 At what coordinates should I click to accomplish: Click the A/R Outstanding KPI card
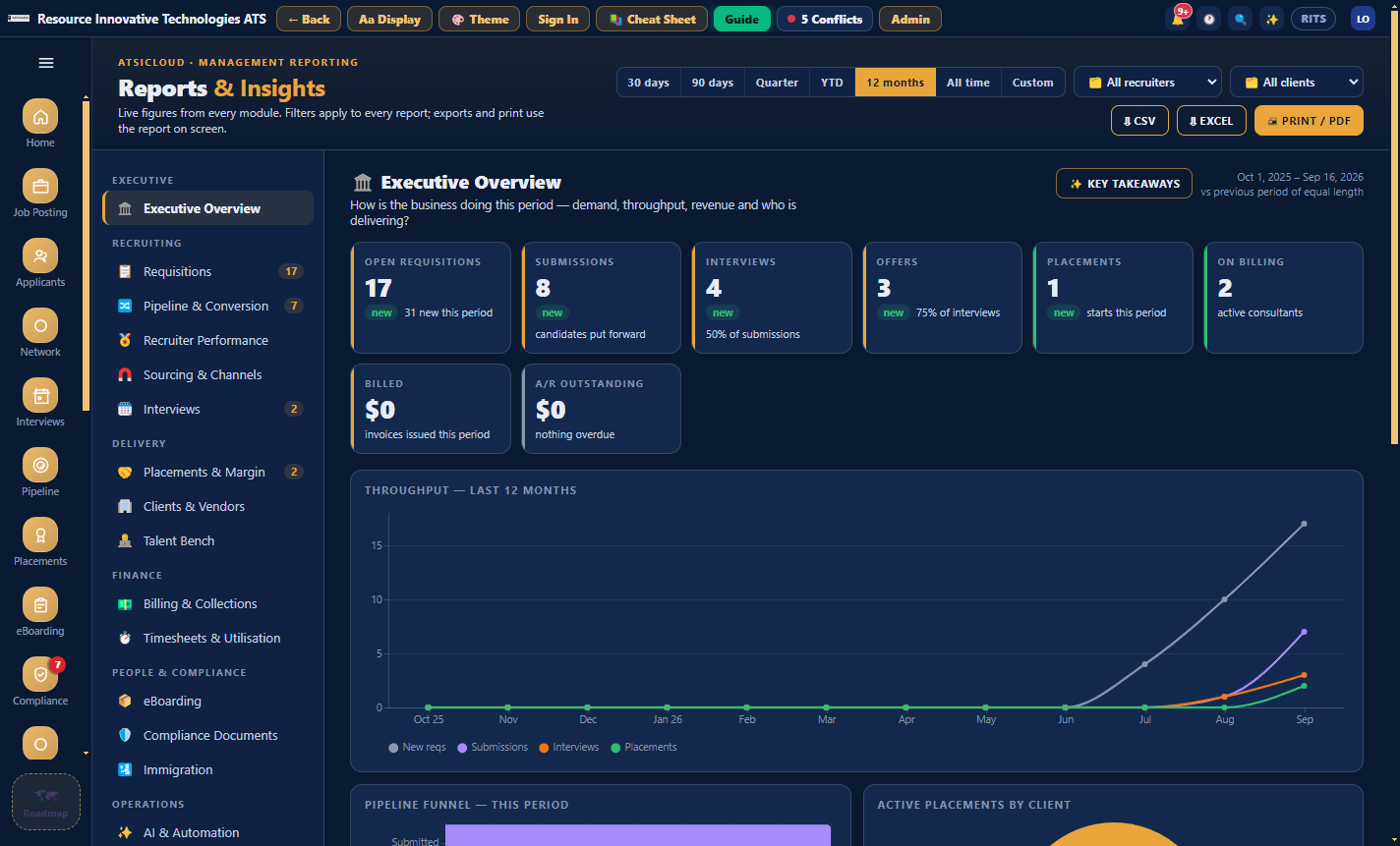click(x=602, y=409)
